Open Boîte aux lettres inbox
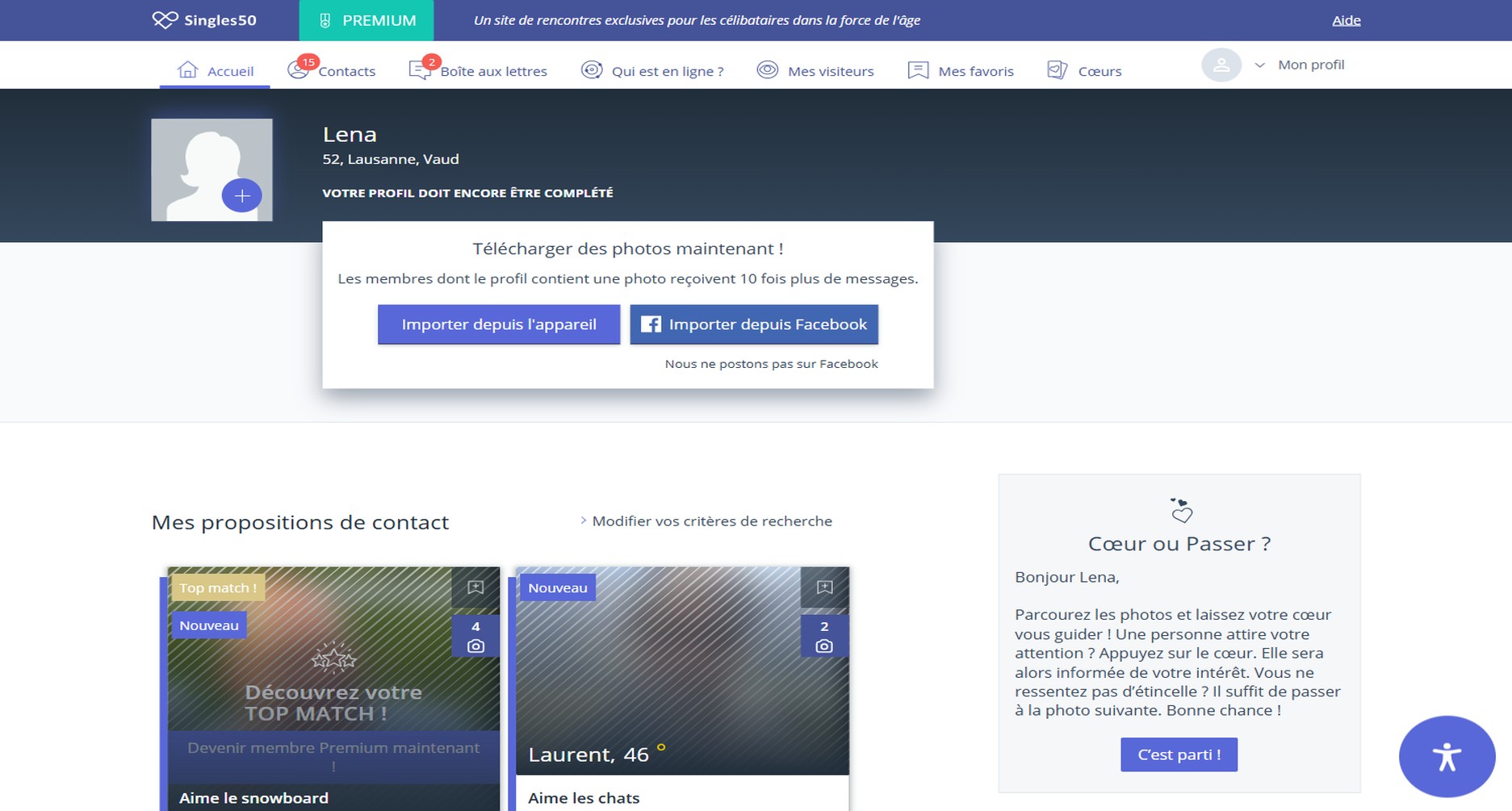Viewport: 1512px width, 811px height. click(x=478, y=70)
